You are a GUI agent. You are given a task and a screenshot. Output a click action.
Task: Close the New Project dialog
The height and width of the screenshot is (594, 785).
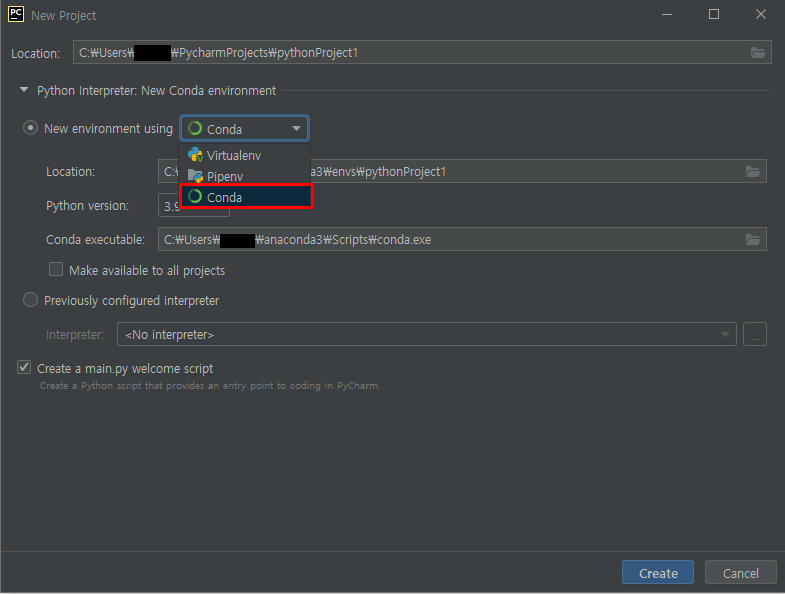[x=760, y=15]
